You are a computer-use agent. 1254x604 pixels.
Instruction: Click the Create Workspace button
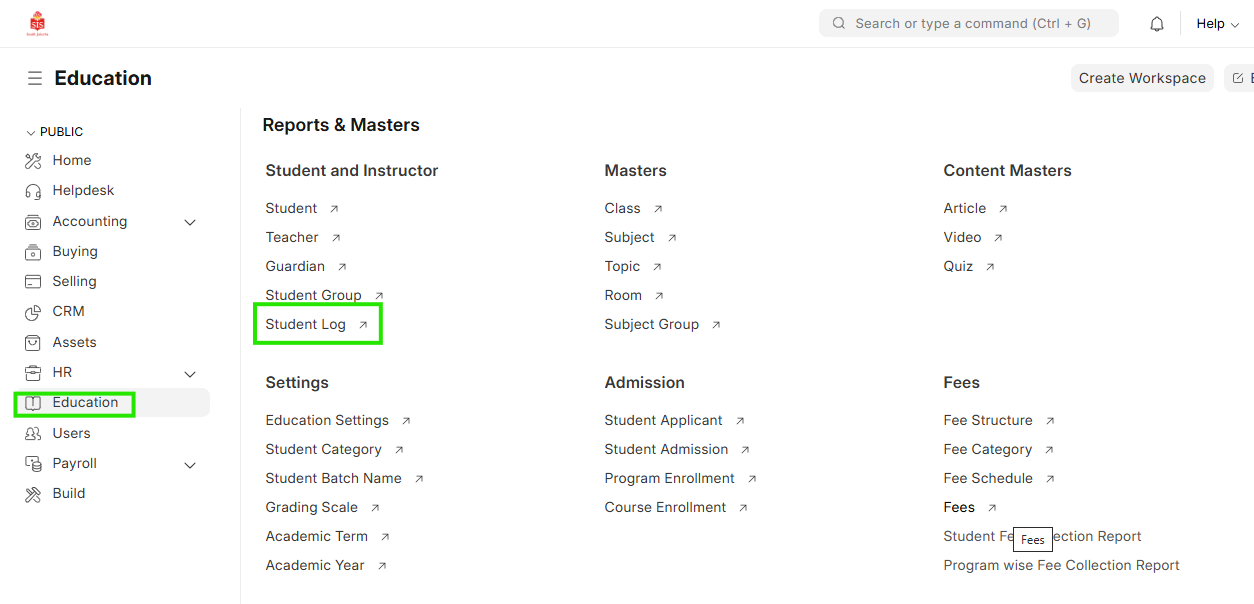tap(1141, 78)
